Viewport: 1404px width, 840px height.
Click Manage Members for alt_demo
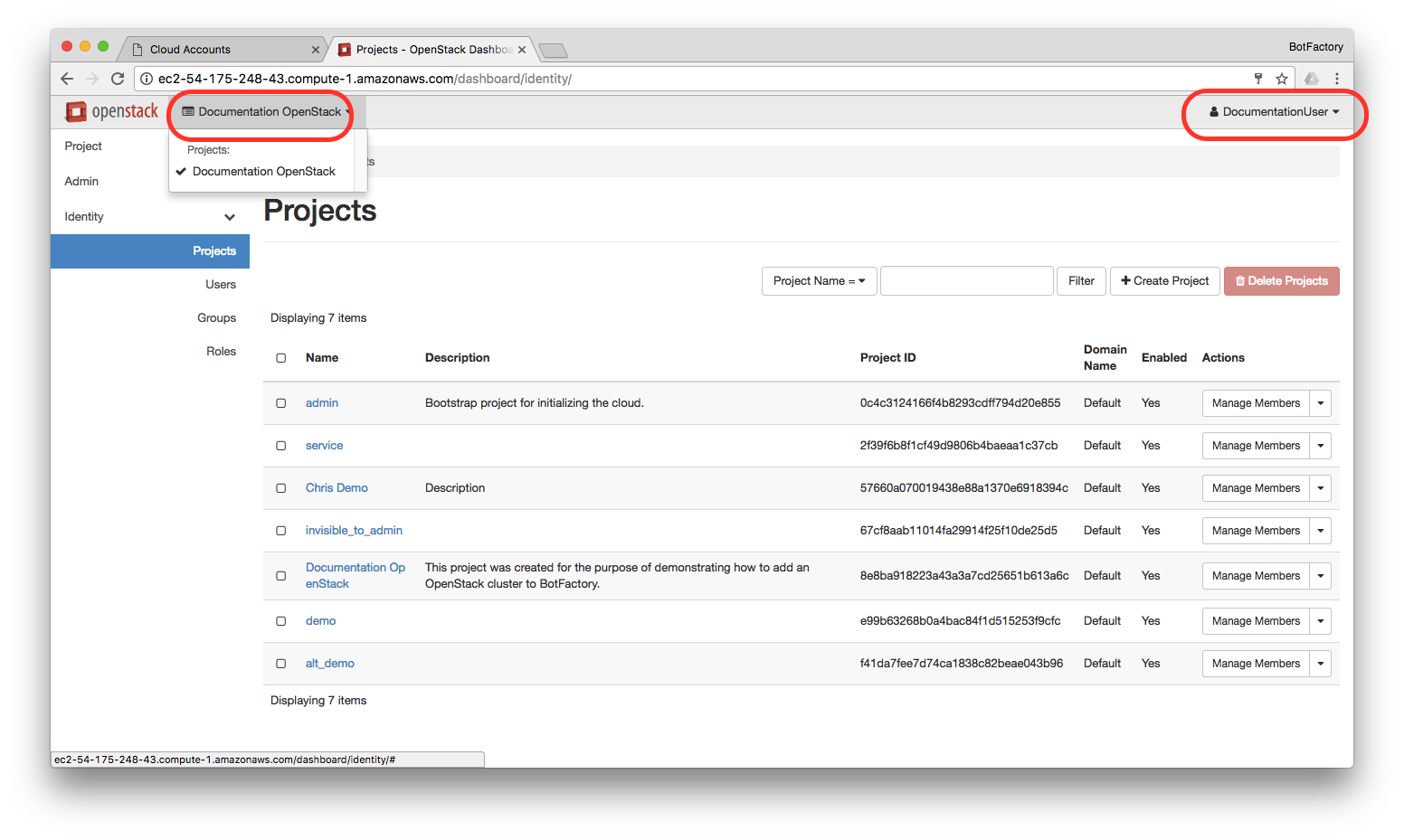(1256, 664)
